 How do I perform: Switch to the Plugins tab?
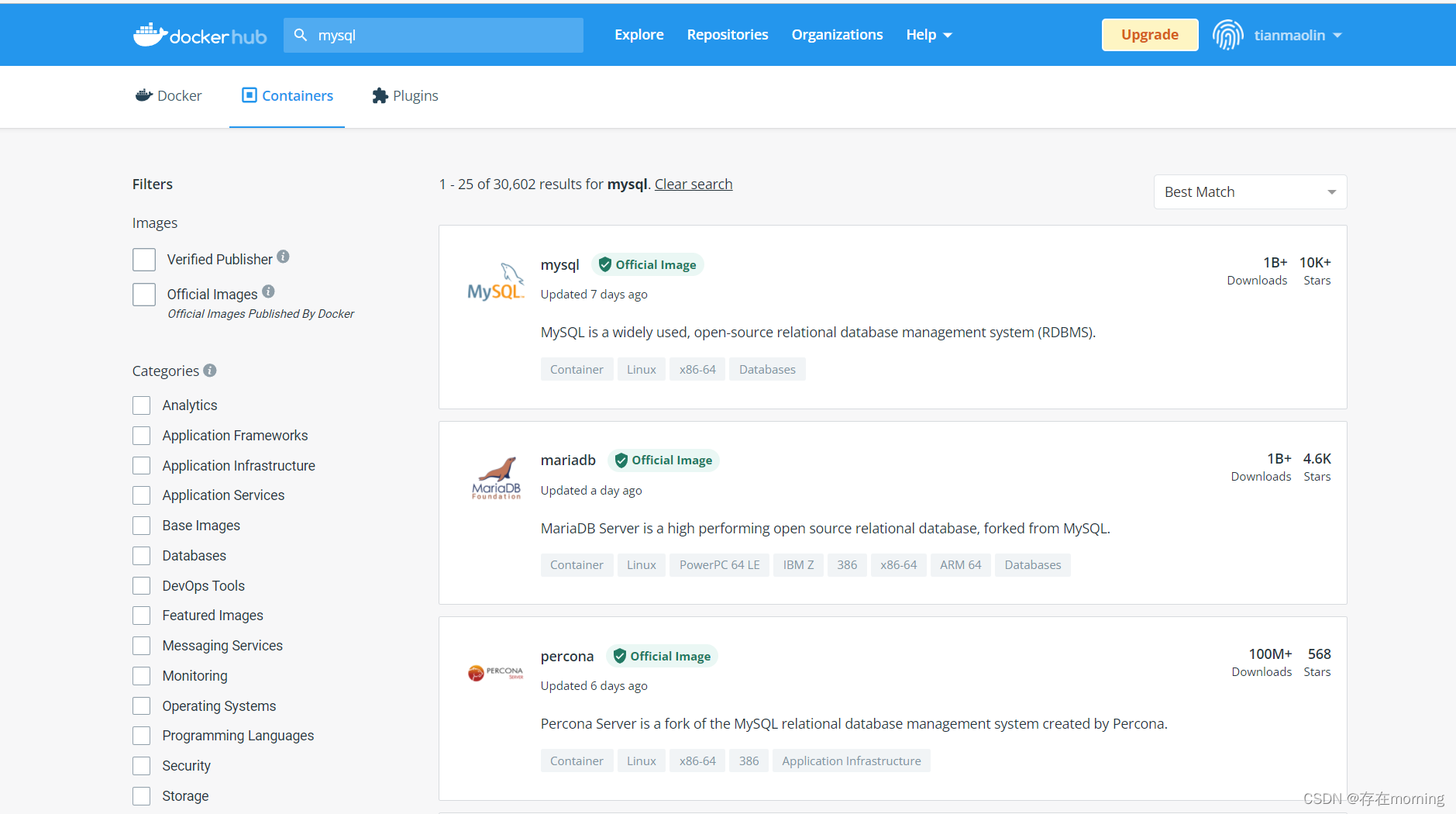[x=405, y=95]
